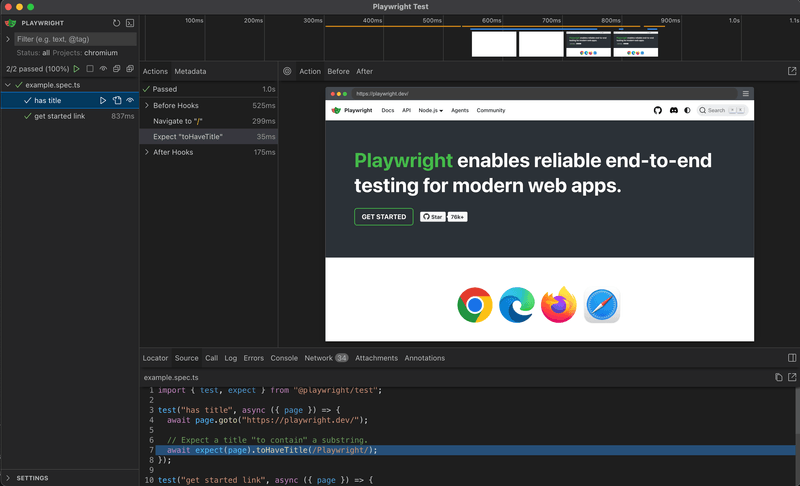
Task: Click the GitHub icon in snapshot navbar
Action: [658, 110]
